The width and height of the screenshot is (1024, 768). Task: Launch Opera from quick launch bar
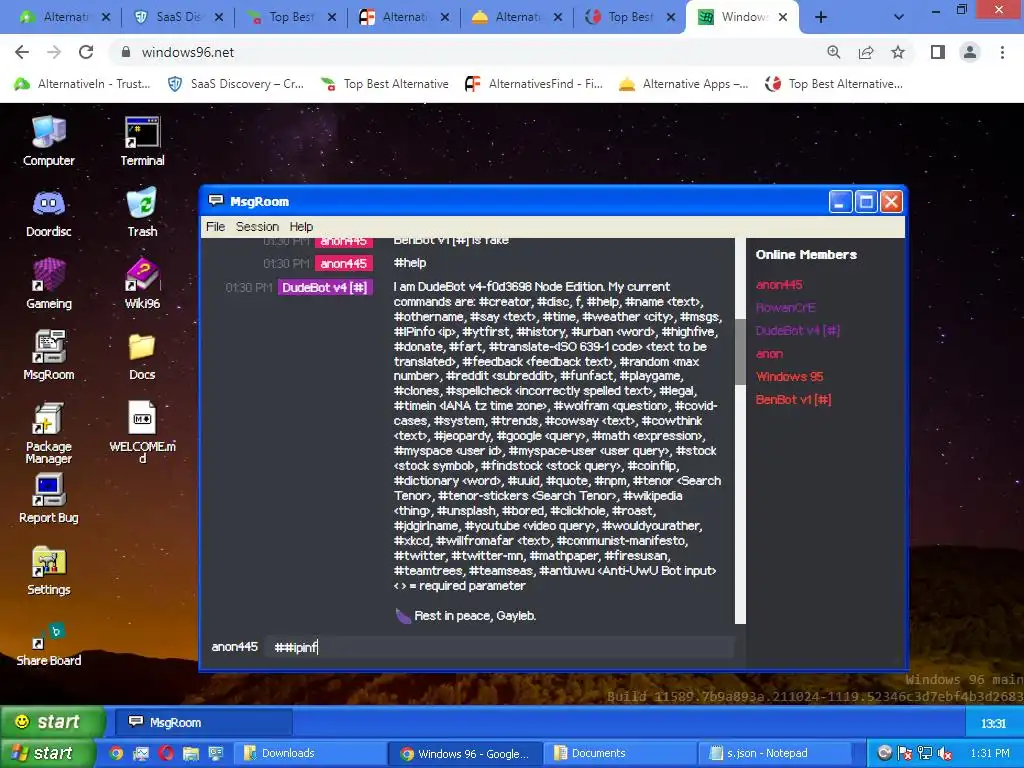[x=166, y=753]
